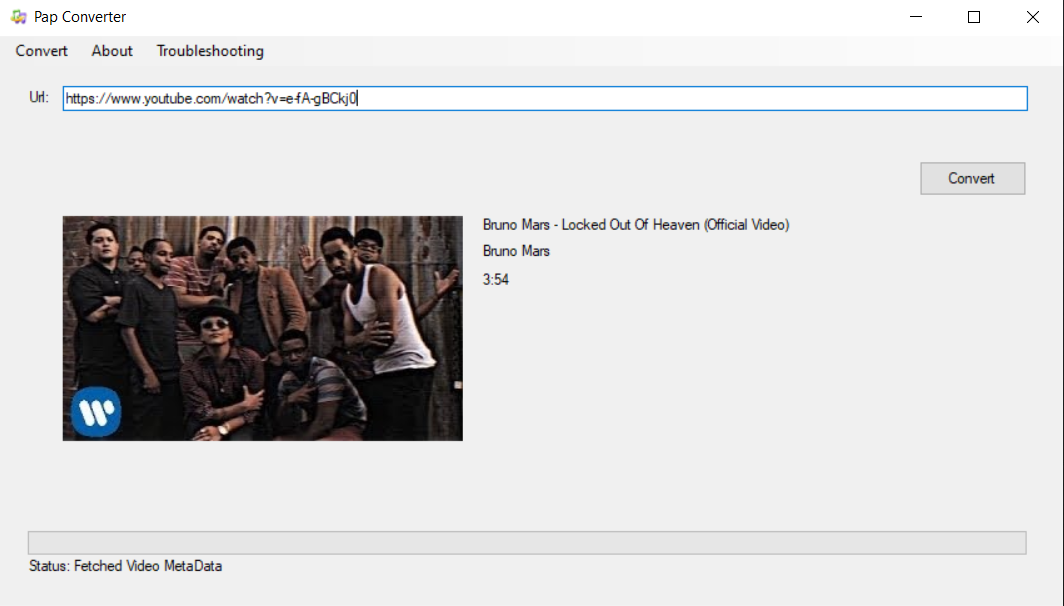Open the About menu
Viewport: 1064px width, 606px height.
[x=112, y=51]
